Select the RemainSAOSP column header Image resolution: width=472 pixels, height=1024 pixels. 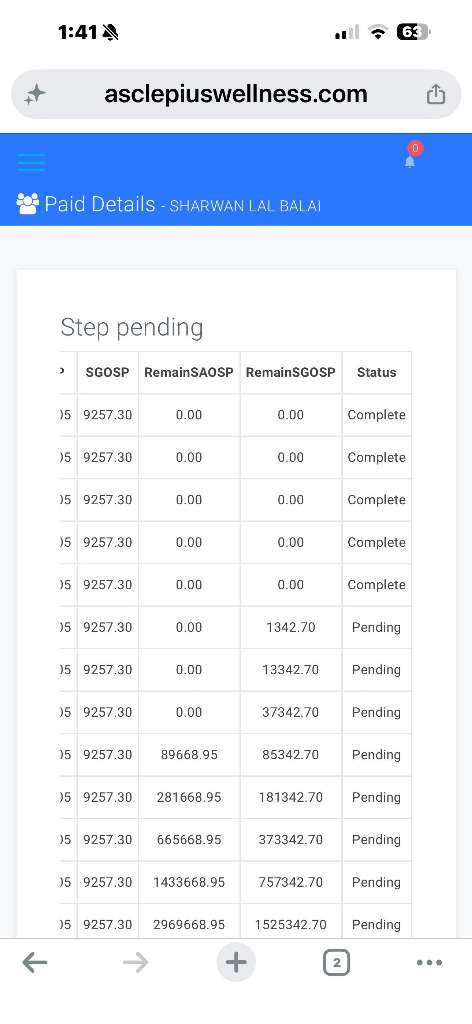pos(189,372)
